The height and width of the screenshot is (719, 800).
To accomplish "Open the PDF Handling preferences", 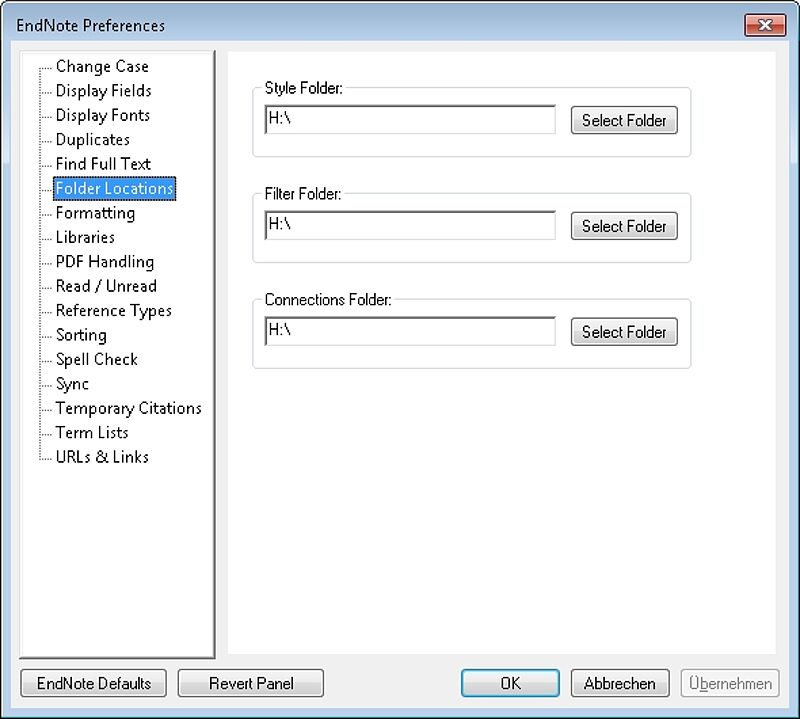I will (x=105, y=262).
